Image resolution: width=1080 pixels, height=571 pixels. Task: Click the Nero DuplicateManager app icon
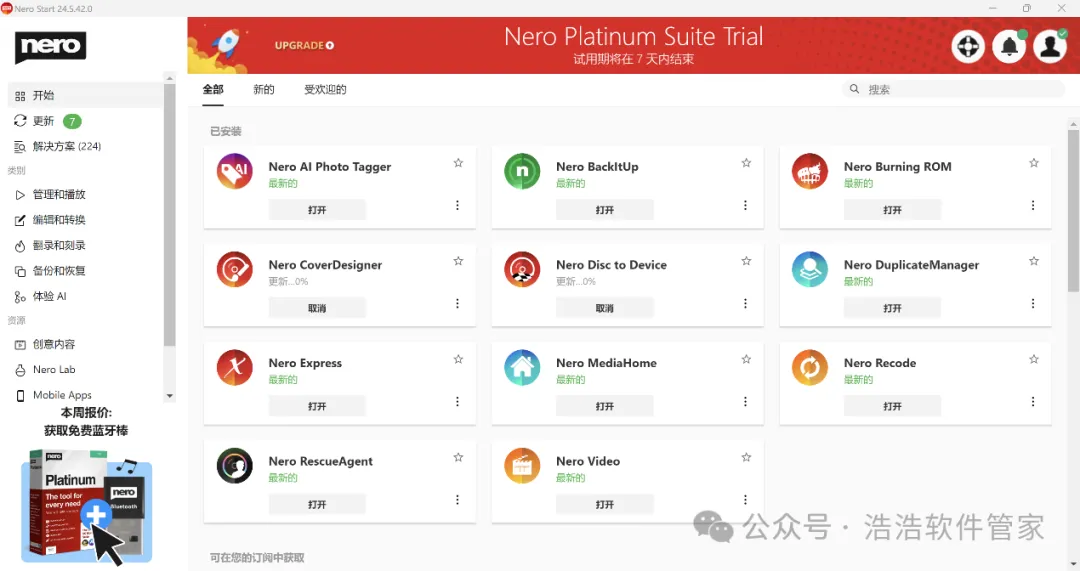[x=810, y=269]
